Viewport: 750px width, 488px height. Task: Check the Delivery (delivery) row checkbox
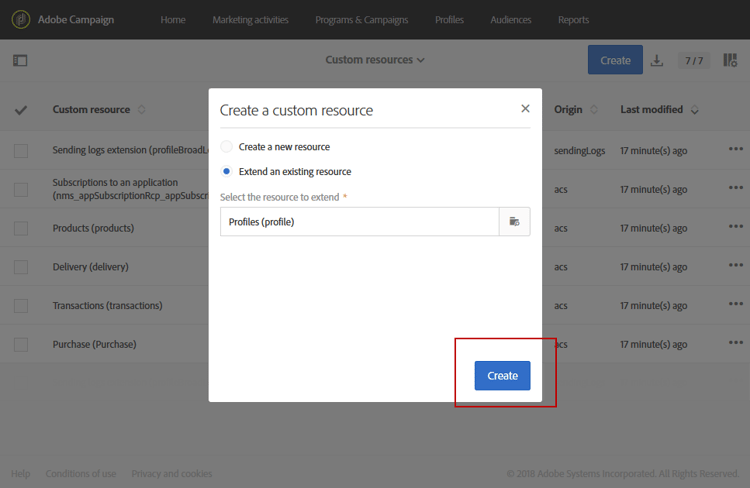point(21,267)
